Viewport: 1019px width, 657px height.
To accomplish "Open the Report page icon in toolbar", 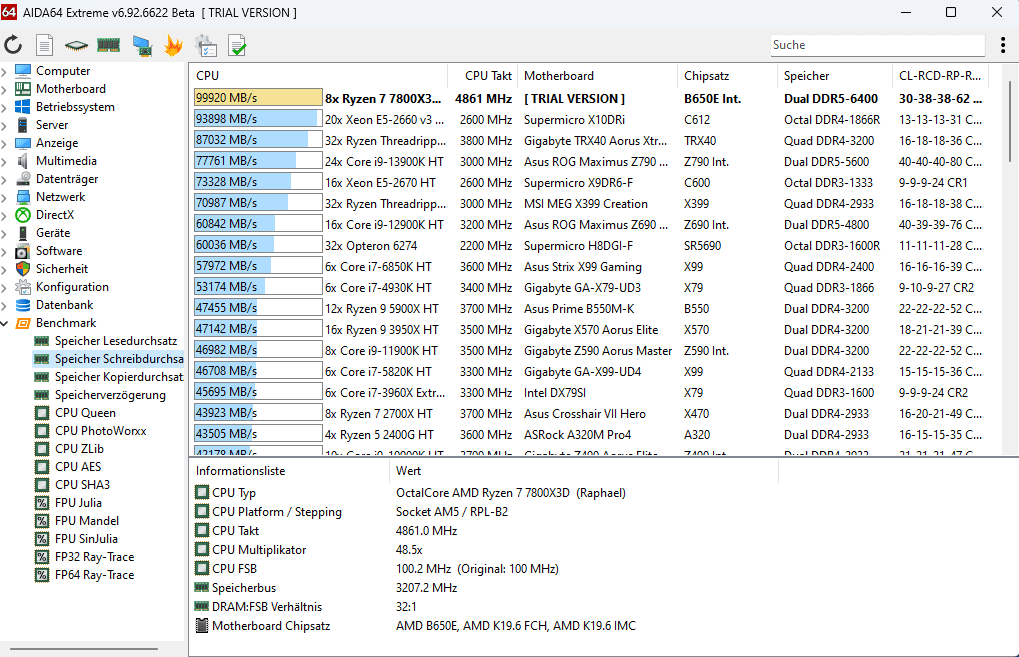I will point(44,45).
